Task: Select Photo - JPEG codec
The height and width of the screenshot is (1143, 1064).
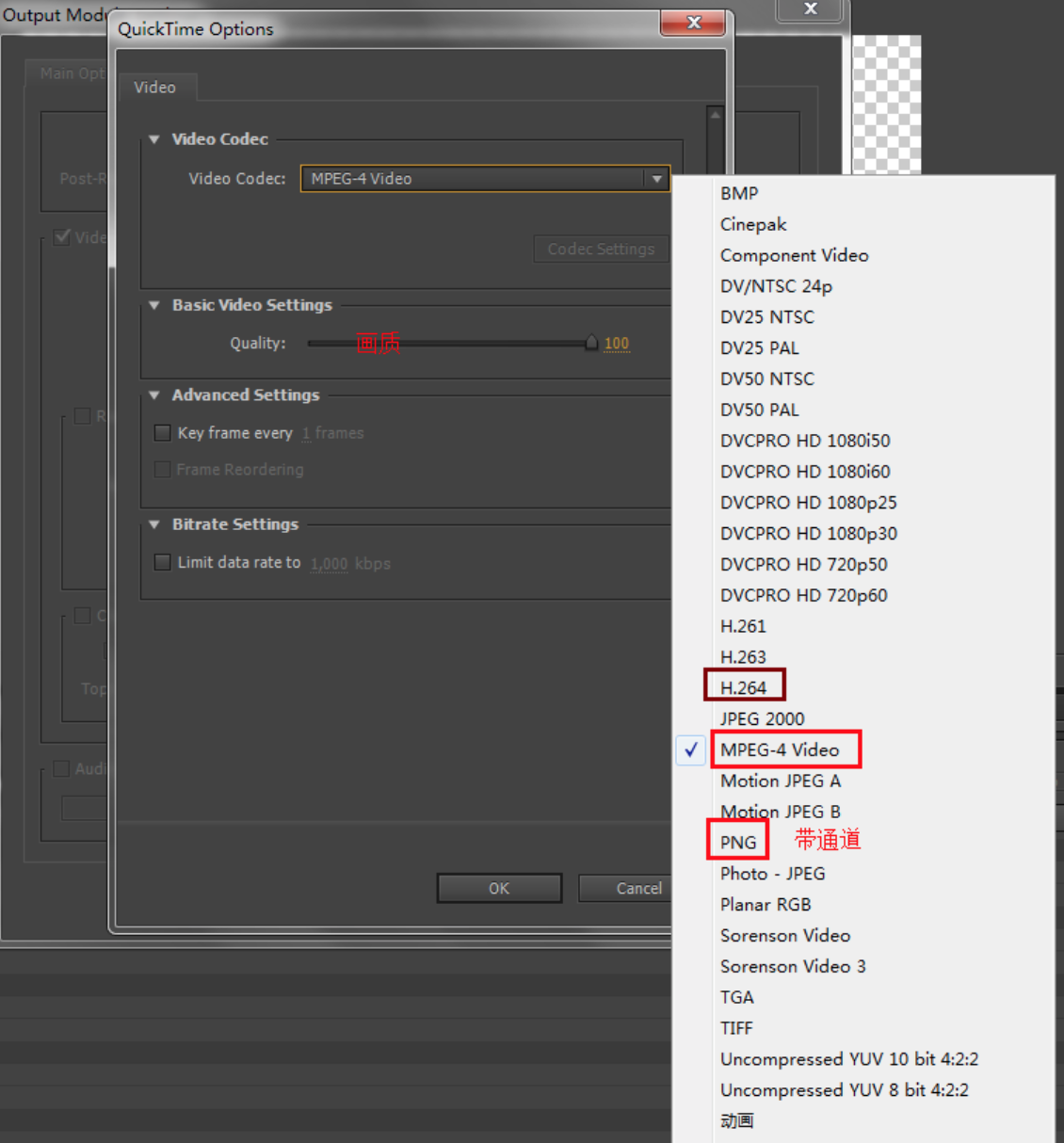Action: tap(772, 874)
